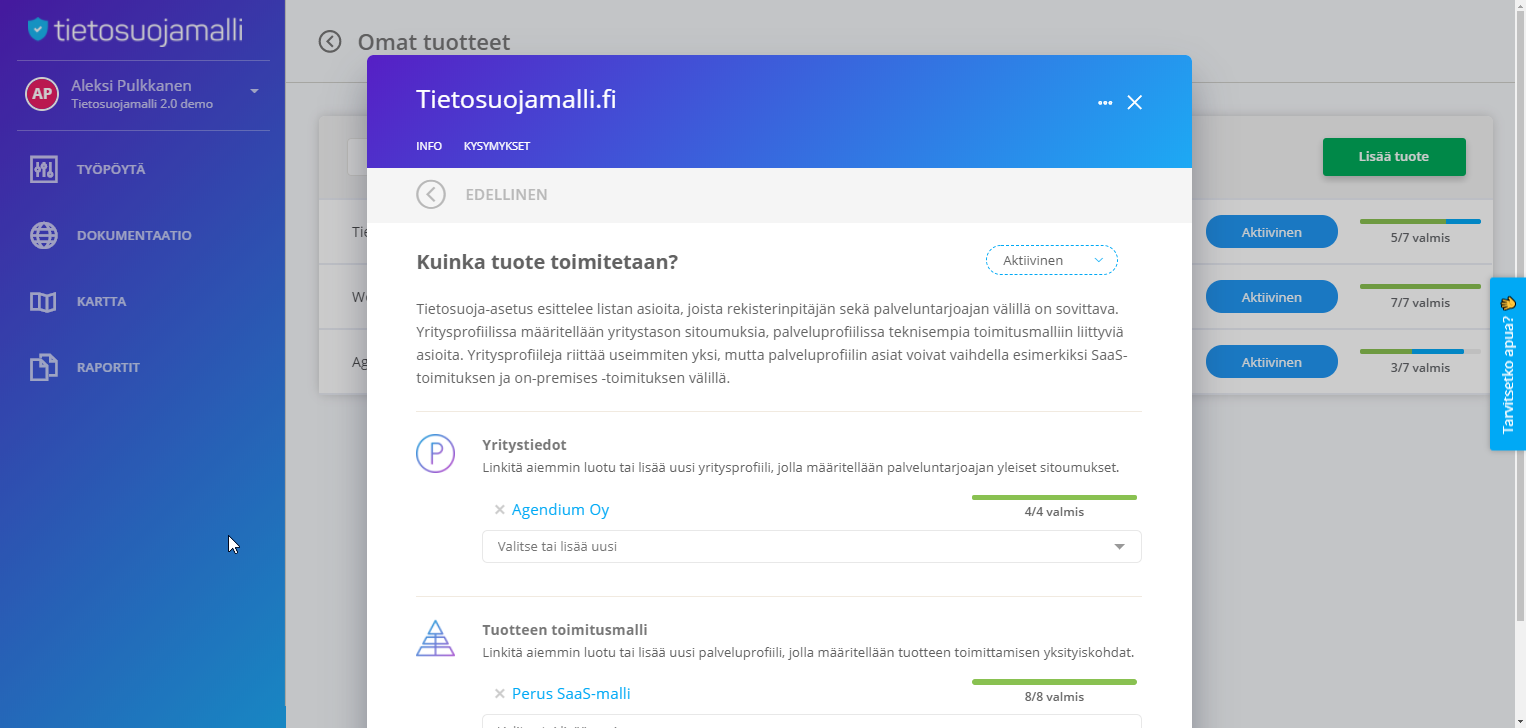Click the Yritystiedot section title
This screenshot has height=728, width=1526.
(524, 445)
